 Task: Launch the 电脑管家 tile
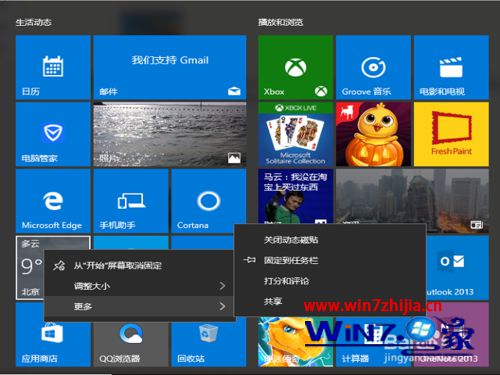click(x=53, y=134)
